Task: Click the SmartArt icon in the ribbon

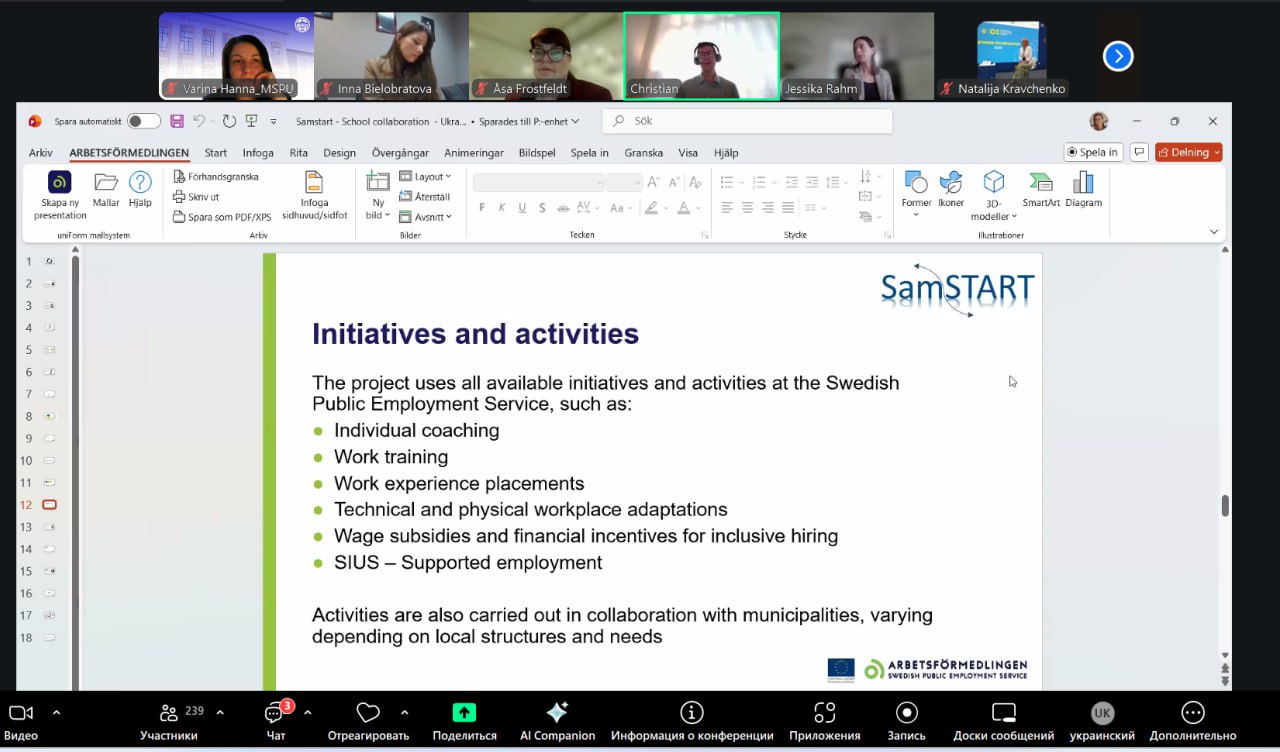Action: [1040, 183]
